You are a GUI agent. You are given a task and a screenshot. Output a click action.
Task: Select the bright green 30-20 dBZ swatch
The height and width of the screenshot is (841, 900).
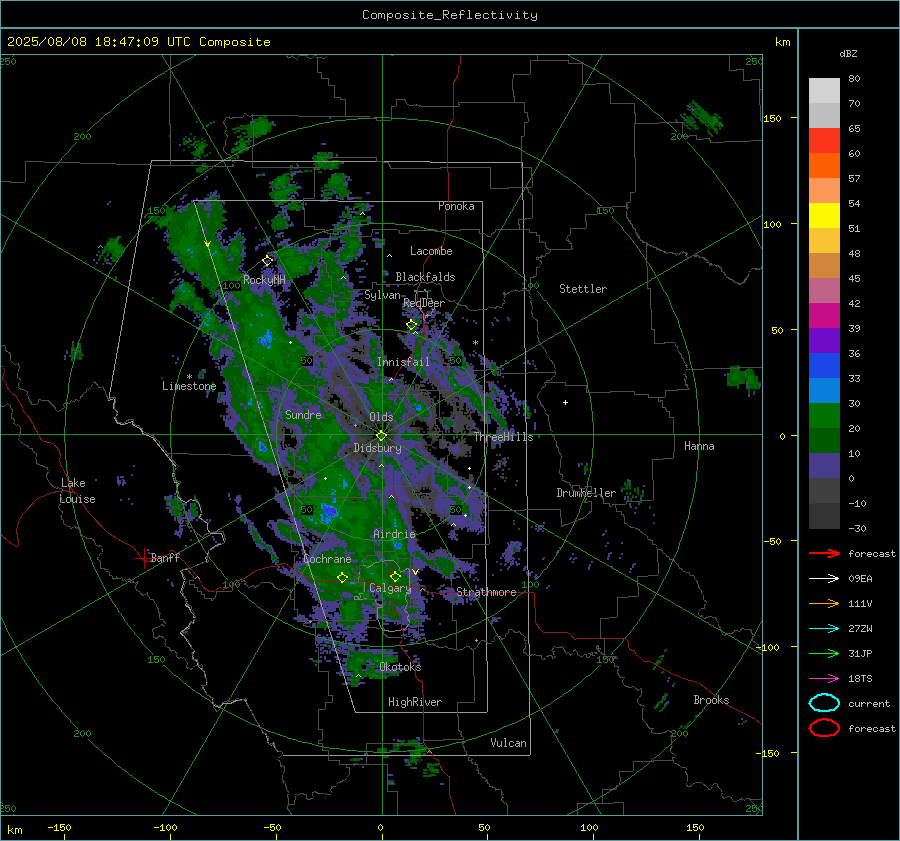click(824, 416)
